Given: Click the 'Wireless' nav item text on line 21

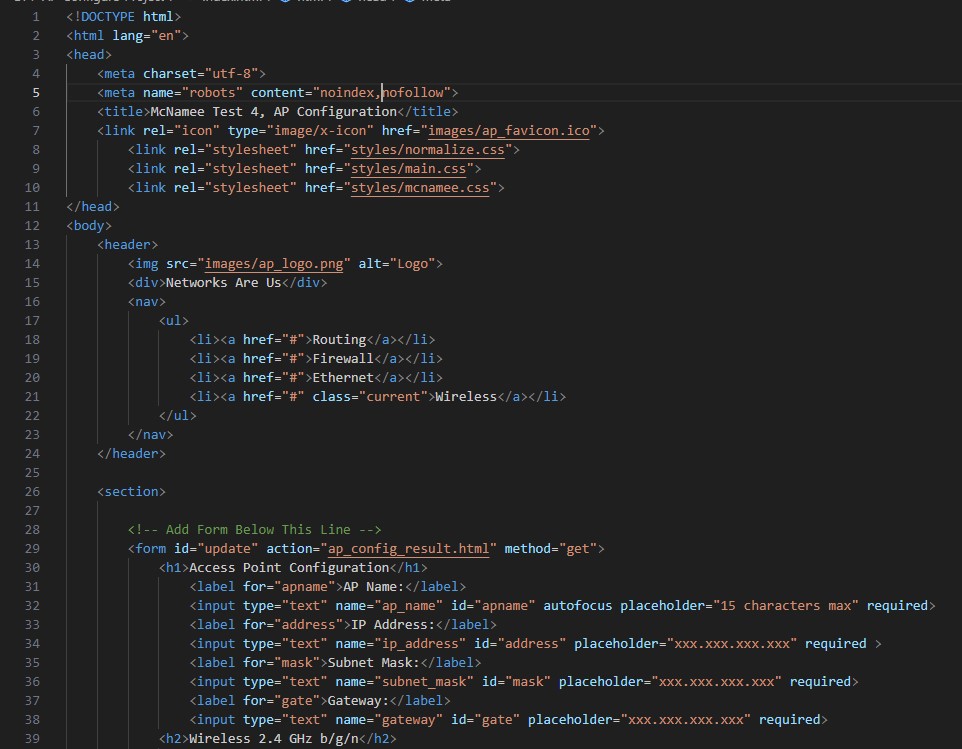Looking at the screenshot, I should point(466,397).
